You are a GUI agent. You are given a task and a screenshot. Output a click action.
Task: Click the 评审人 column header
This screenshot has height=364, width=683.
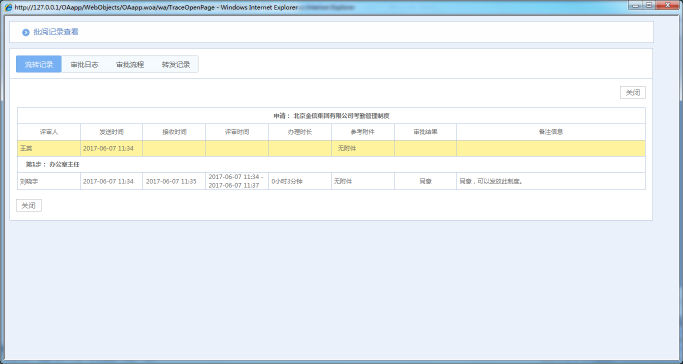[x=49, y=132]
